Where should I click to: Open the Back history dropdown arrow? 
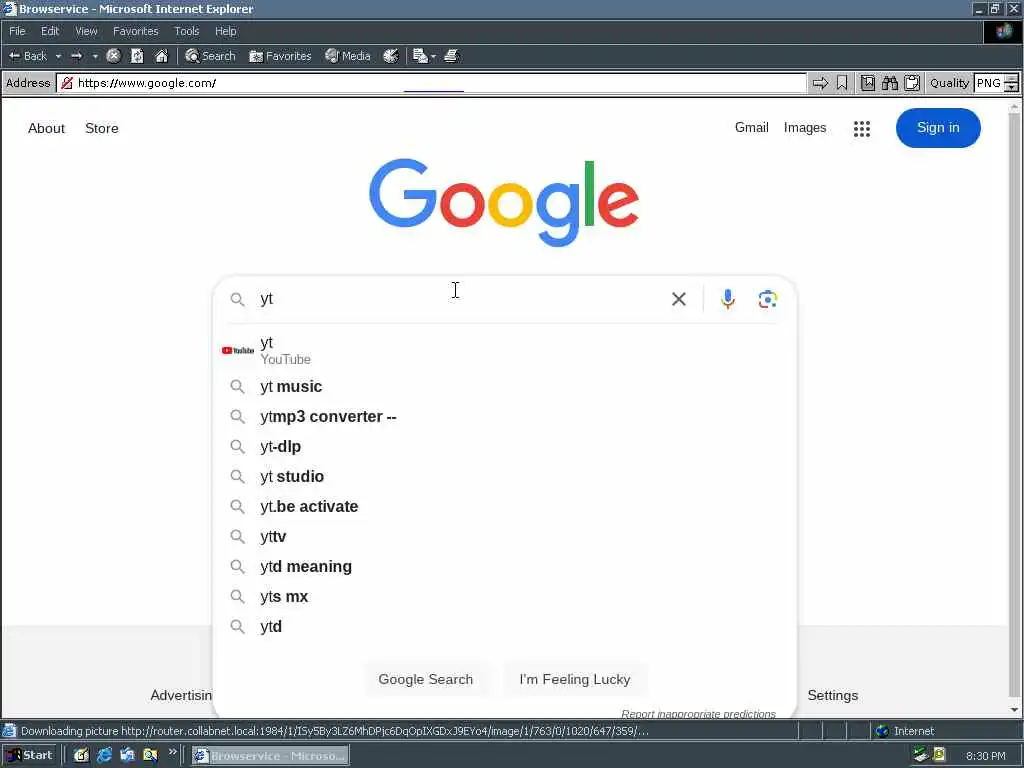(x=58, y=56)
